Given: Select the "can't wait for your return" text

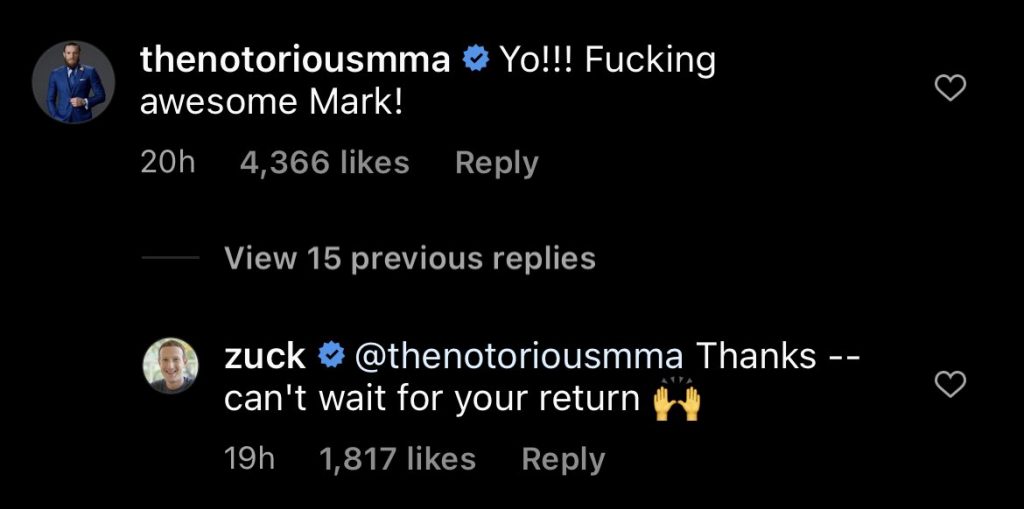Looking at the screenshot, I should point(431,399).
